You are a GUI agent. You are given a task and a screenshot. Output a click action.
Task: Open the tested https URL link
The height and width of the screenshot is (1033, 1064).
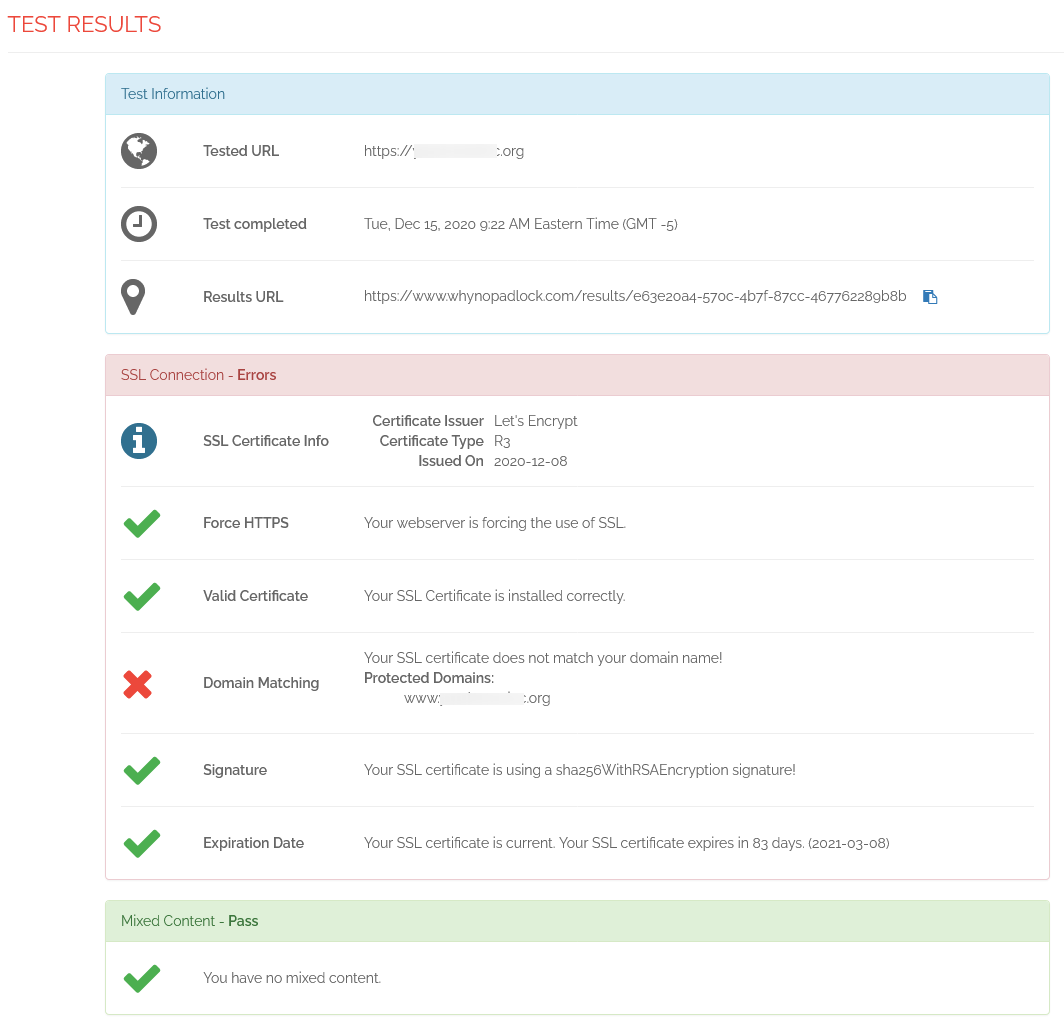pyautogui.click(x=444, y=151)
